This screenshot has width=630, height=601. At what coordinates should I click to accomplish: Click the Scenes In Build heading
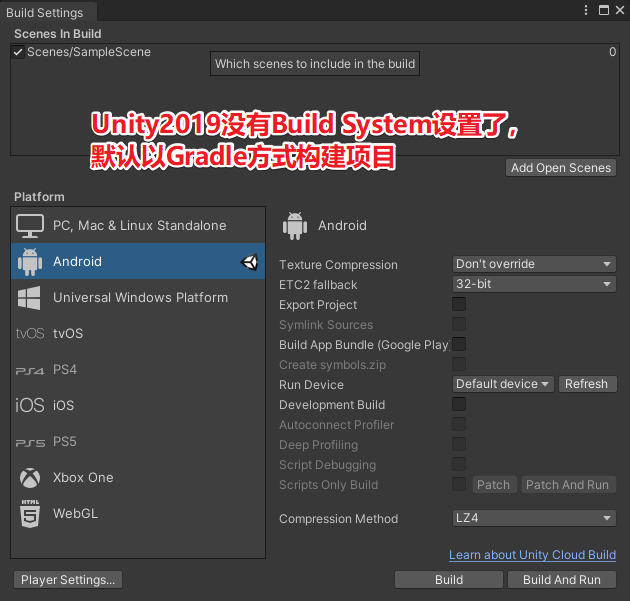[57, 34]
